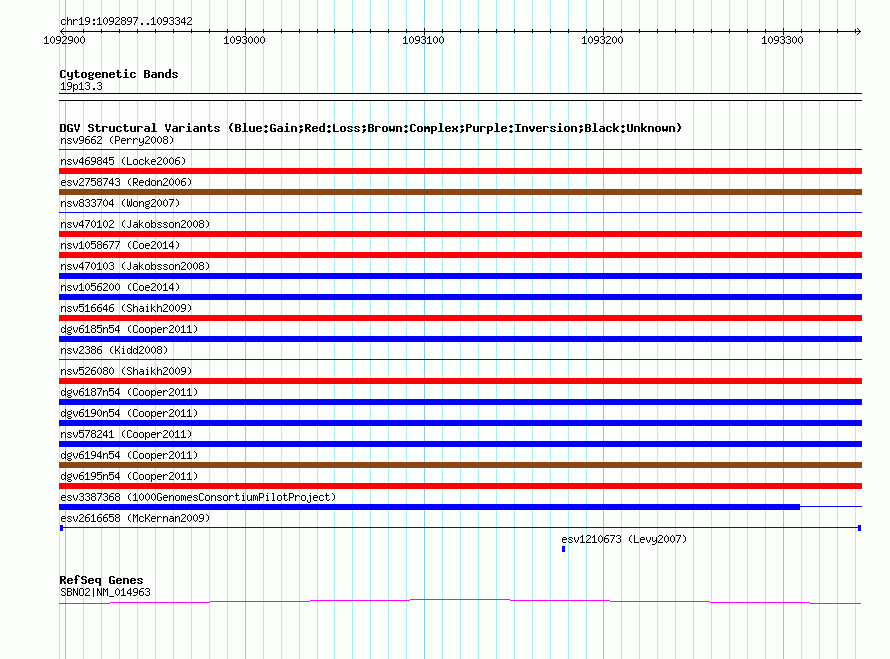Open the nsv470102 (Jakobsson2008) label
890x659 pixels.
click(135, 224)
